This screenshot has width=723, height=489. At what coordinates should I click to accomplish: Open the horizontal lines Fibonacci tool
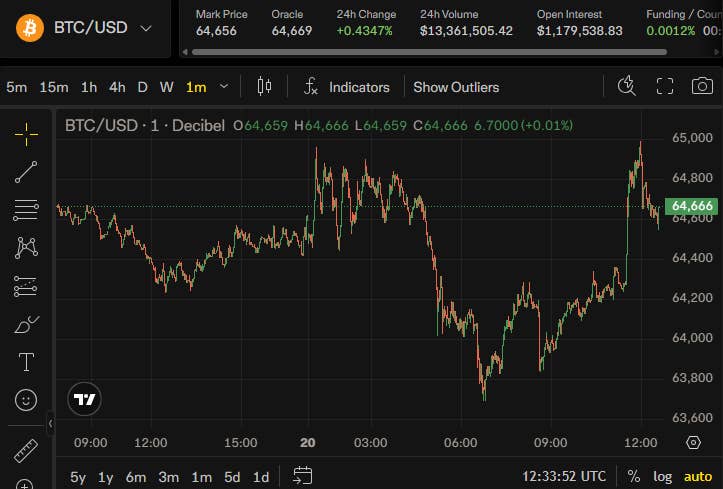(26, 210)
